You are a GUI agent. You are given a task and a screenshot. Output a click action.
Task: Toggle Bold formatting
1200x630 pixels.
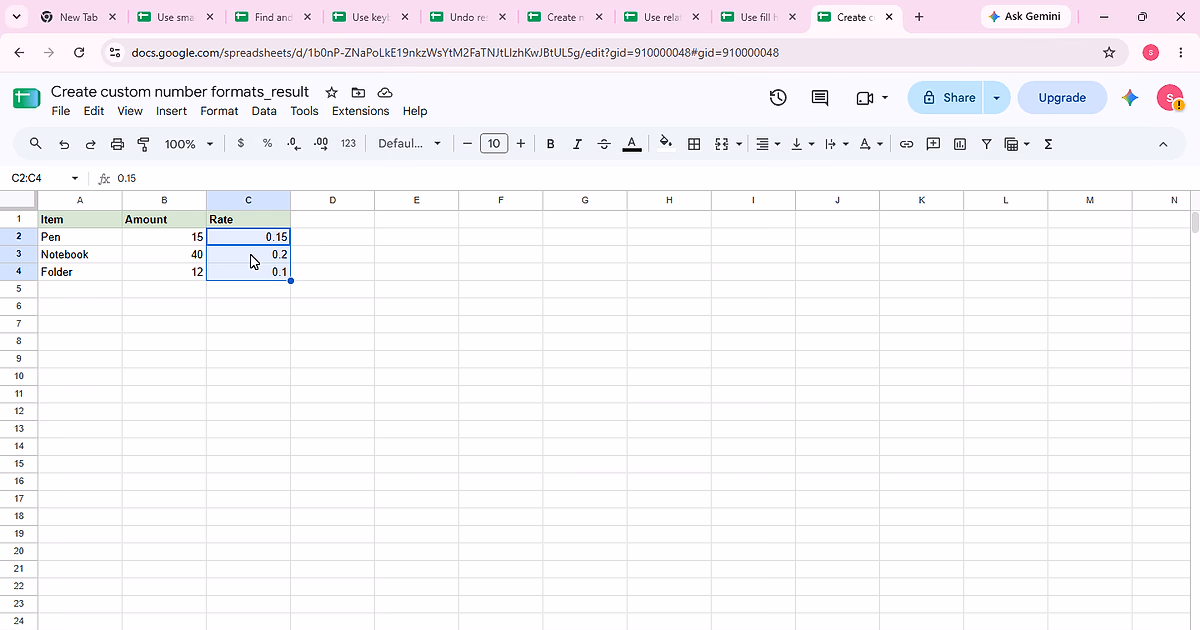point(550,144)
